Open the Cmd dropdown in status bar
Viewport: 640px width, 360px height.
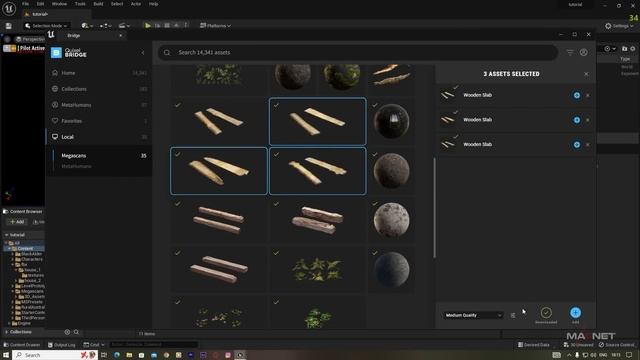94,345
